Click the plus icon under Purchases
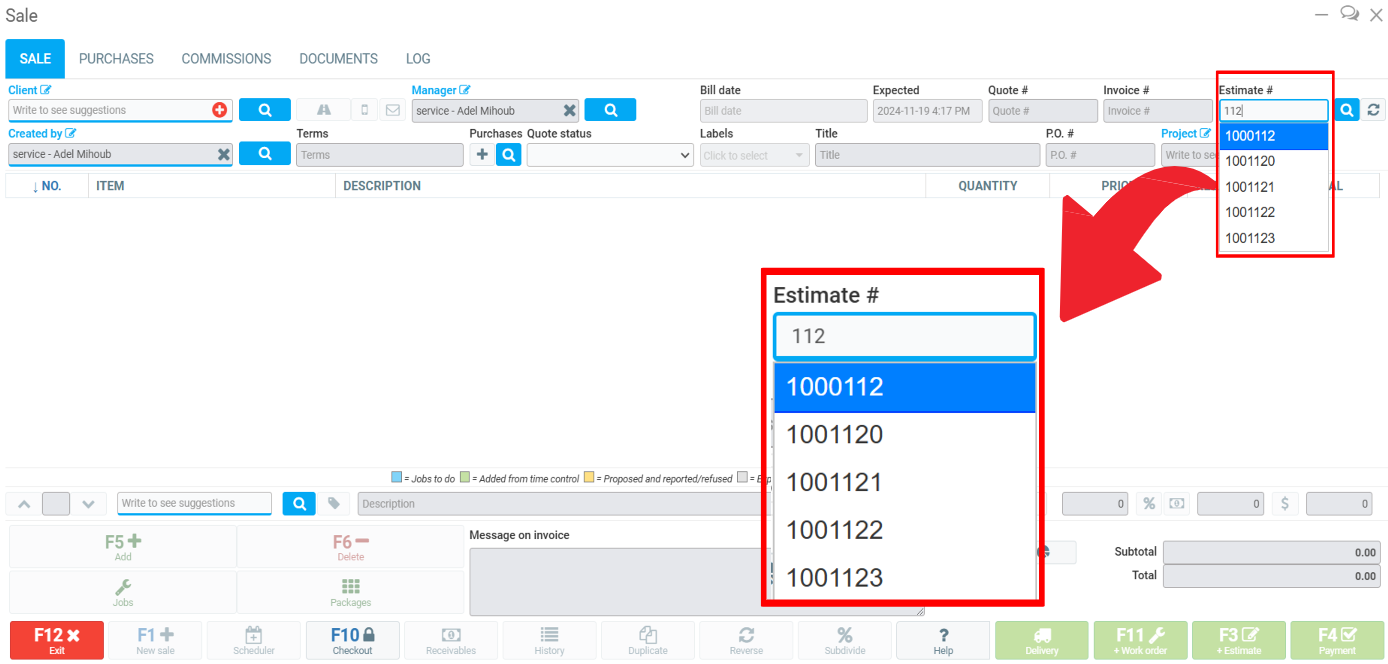This screenshot has height=664, width=1388. coord(482,155)
